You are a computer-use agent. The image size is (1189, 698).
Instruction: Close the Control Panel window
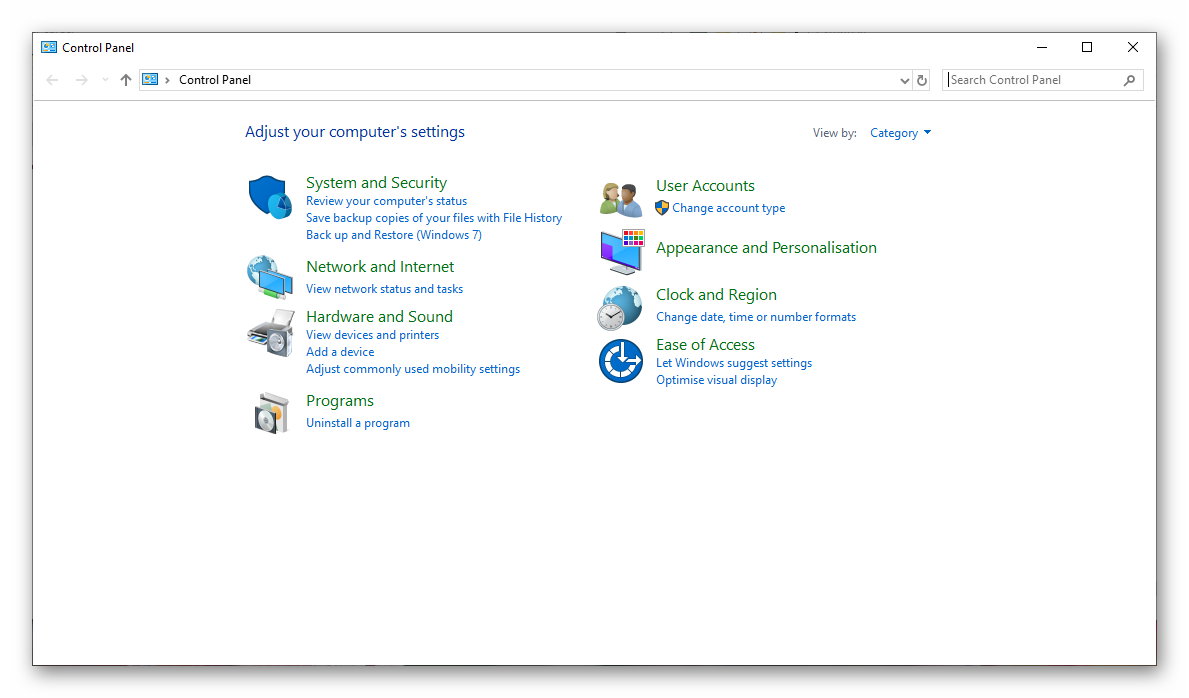pos(1133,47)
